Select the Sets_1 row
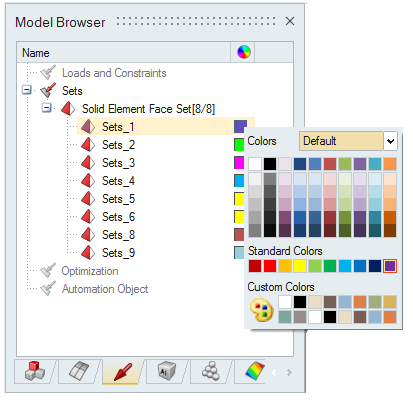This screenshot has height=414, width=413. pos(166,127)
